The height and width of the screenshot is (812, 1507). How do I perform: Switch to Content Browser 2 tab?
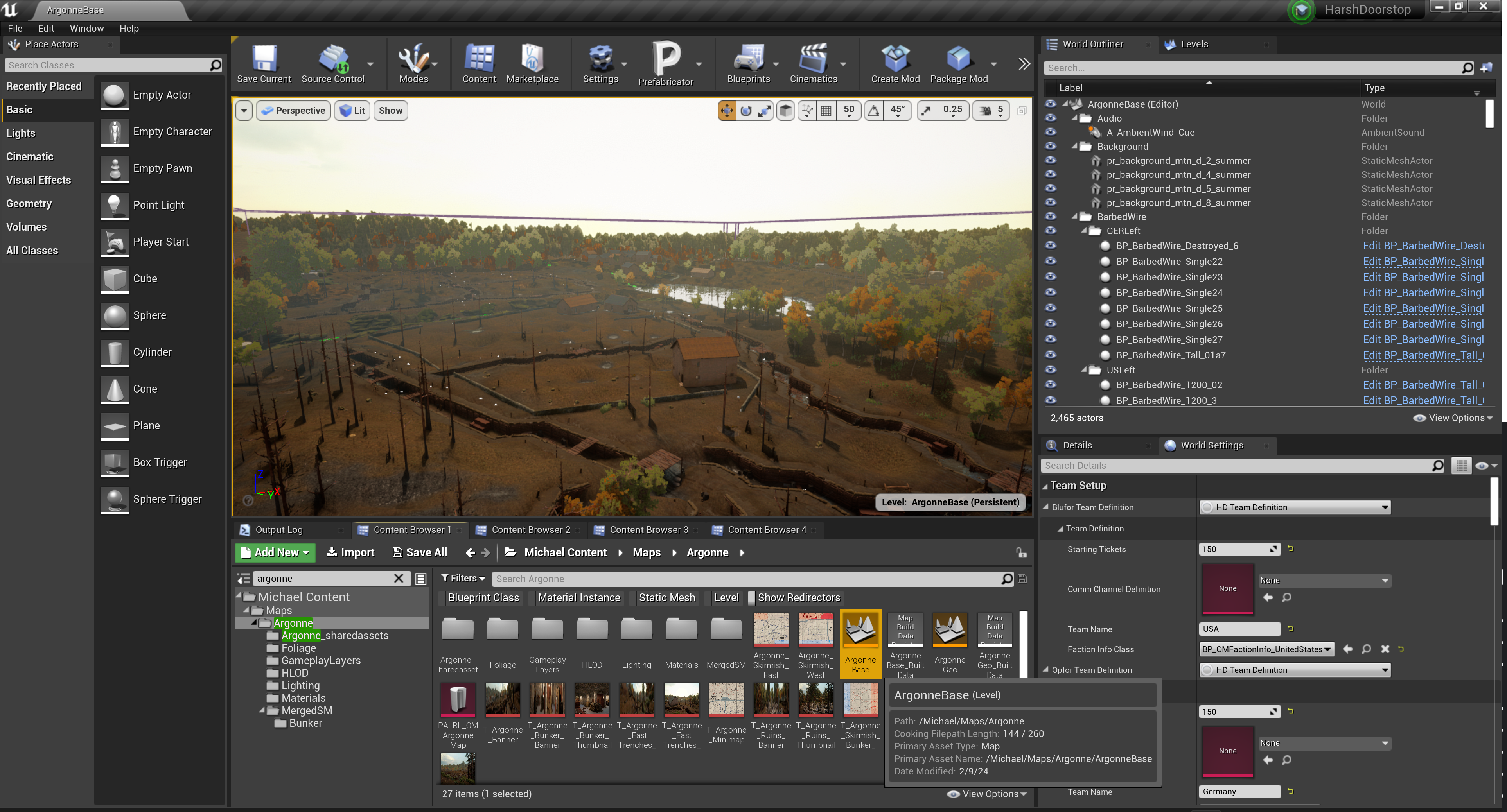[x=530, y=530]
